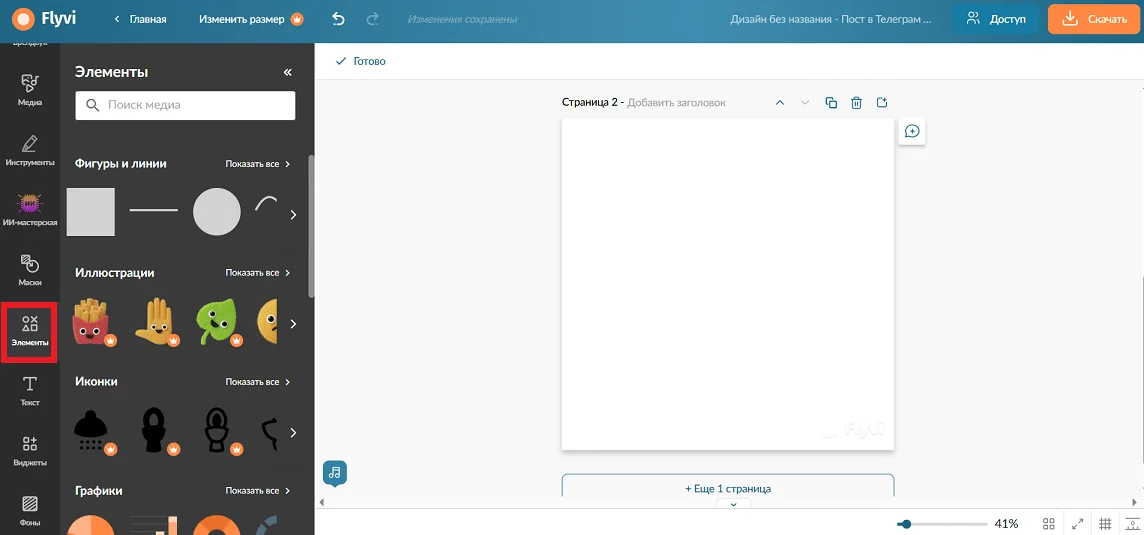
Task: Click the design name Дизайн без названия
Action: click(x=831, y=20)
